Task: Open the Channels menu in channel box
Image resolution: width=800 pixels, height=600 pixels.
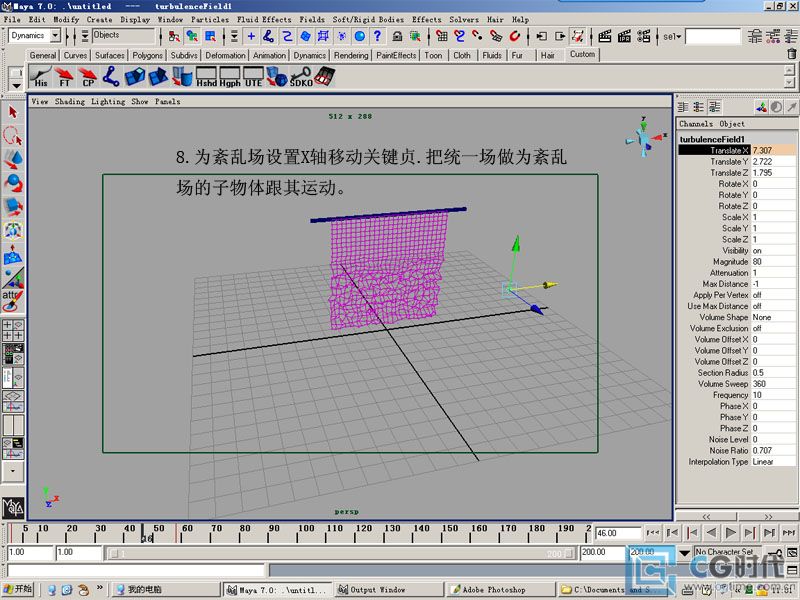Action: [695, 123]
